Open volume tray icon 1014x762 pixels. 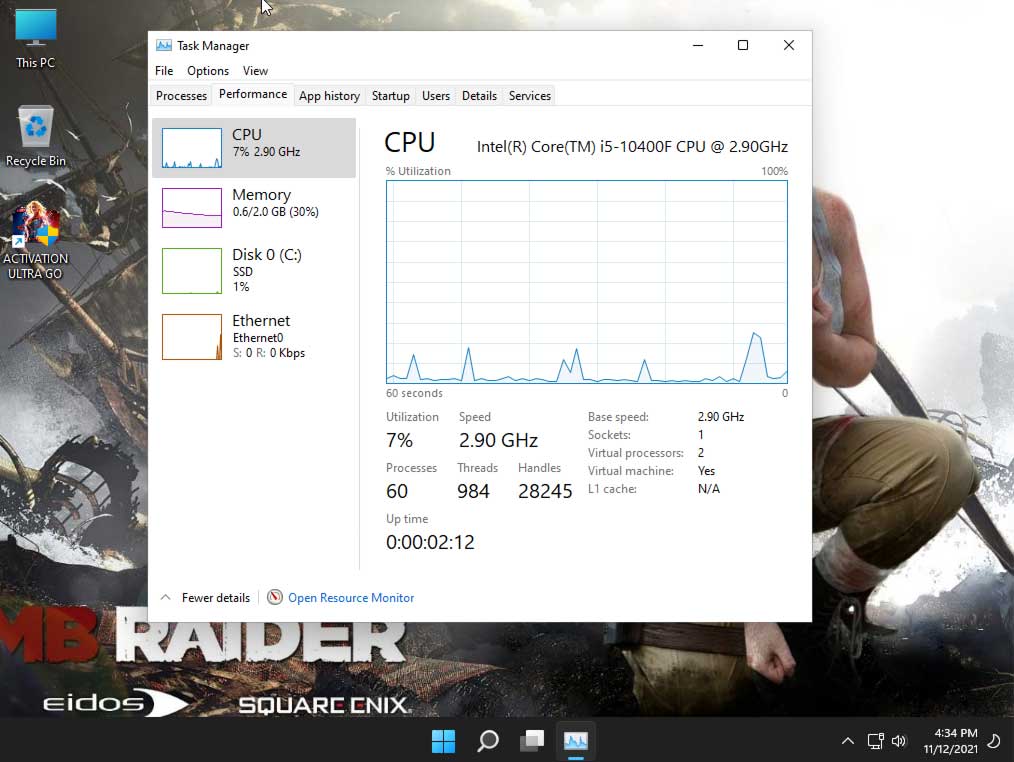pyautogui.click(x=899, y=741)
